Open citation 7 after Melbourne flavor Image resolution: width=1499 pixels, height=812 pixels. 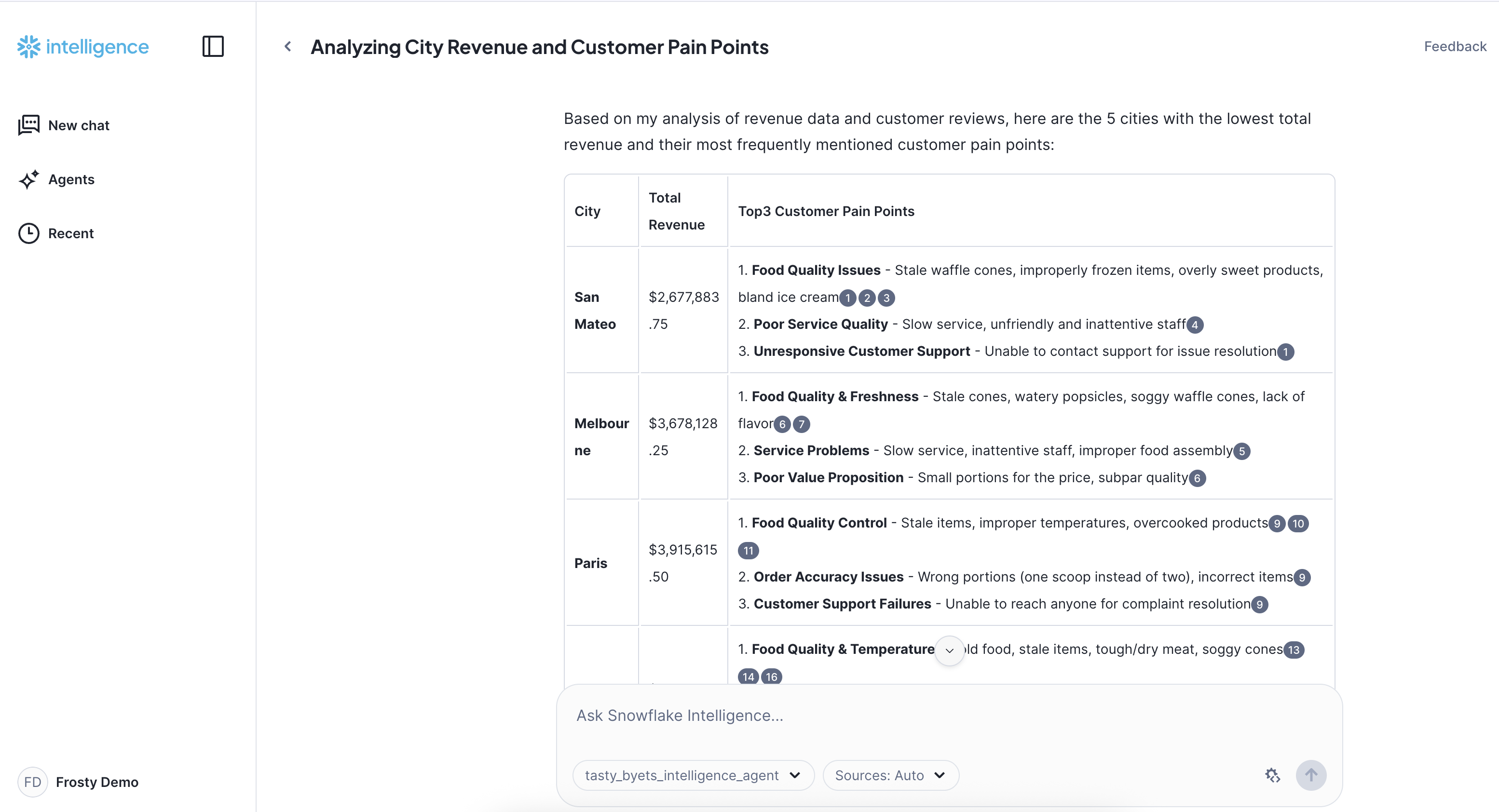[x=801, y=424]
